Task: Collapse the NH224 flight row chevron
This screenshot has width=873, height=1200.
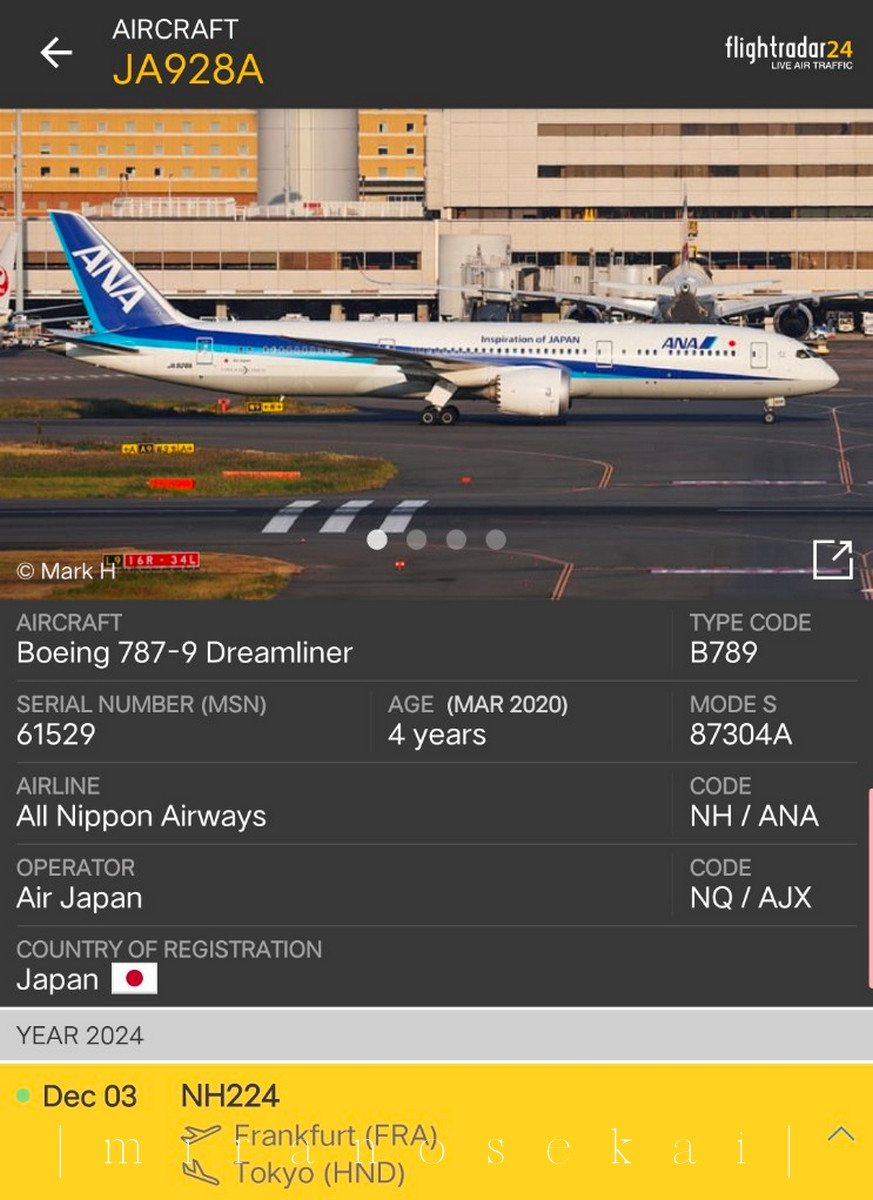Action: coord(841,1133)
